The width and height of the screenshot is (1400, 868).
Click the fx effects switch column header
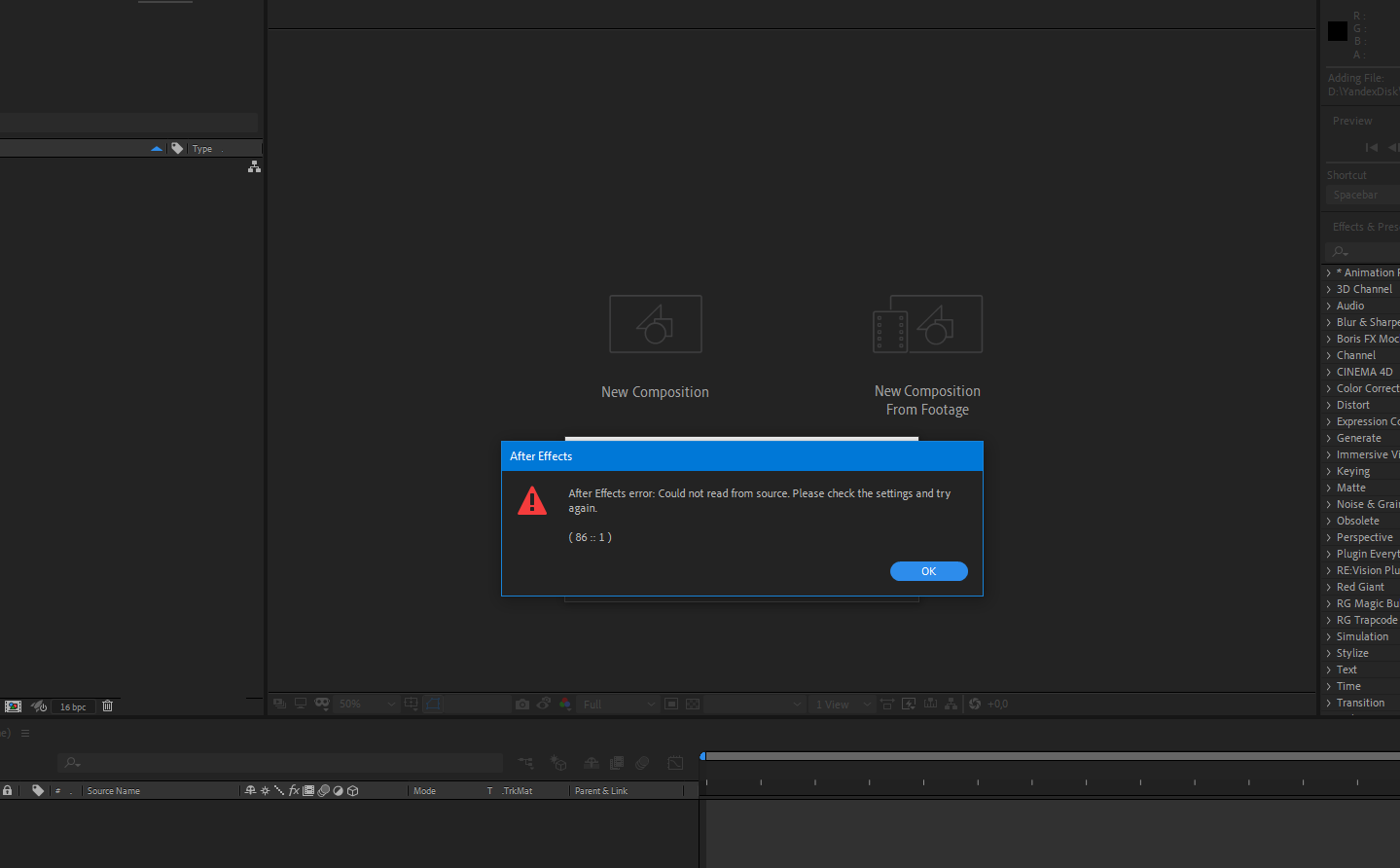[294, 790]
